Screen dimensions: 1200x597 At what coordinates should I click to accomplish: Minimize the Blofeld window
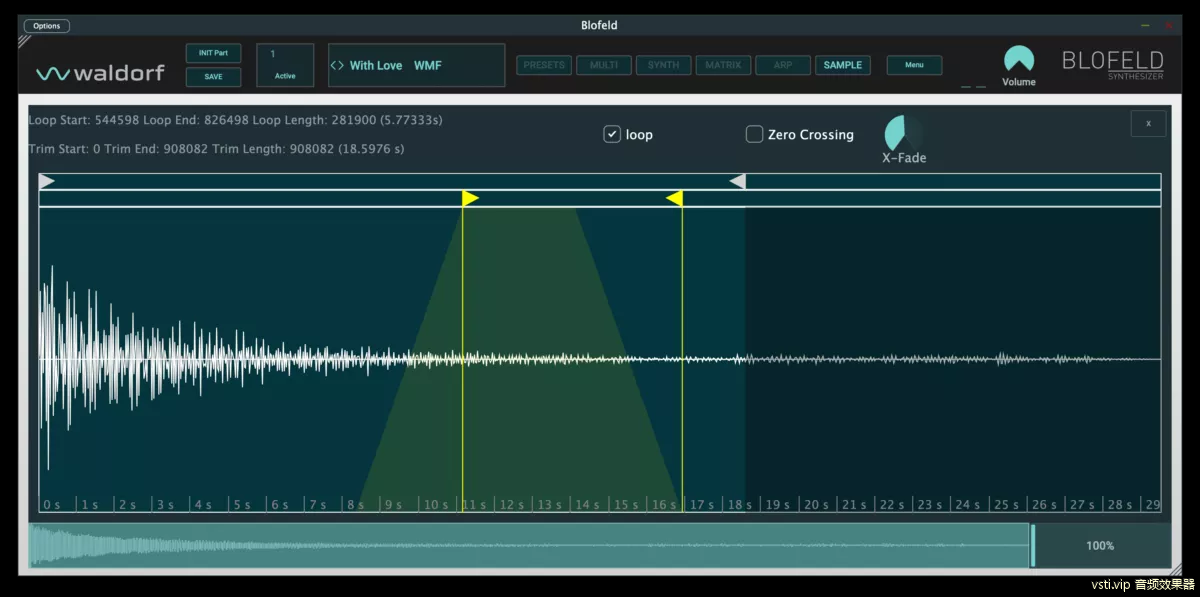(x=1145, y=26)
